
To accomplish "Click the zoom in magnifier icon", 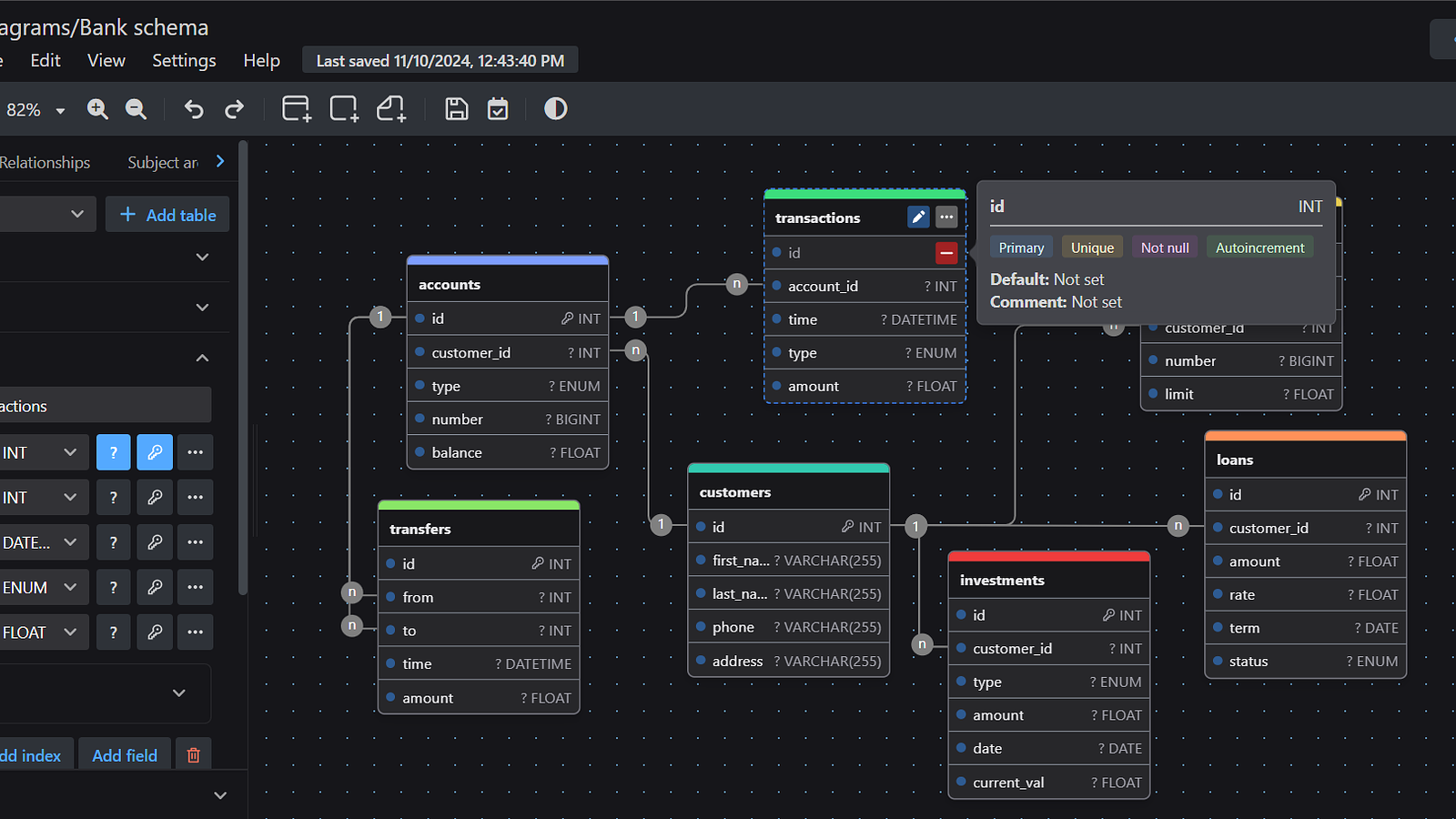I will pyautogui.click(x=97, y=109).
